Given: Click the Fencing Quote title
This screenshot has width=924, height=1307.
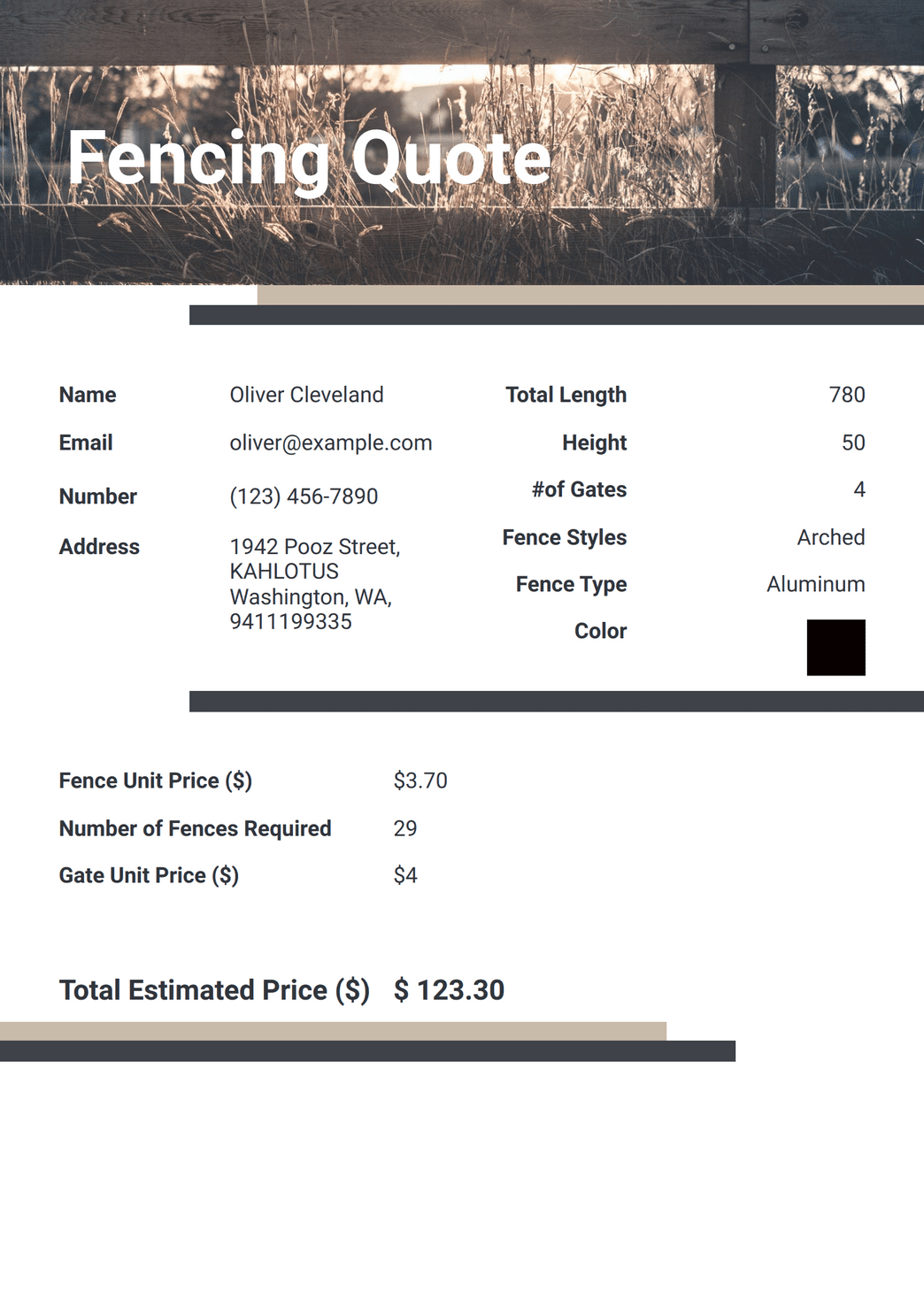Looking at the screenshot, I should 309,159.
